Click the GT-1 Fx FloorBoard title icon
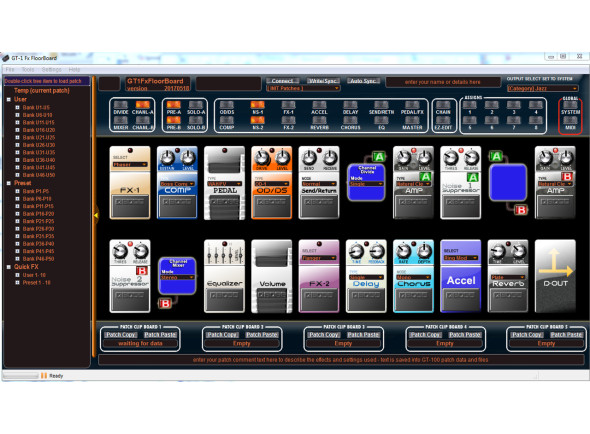590x434 pixels. [6, 58]
